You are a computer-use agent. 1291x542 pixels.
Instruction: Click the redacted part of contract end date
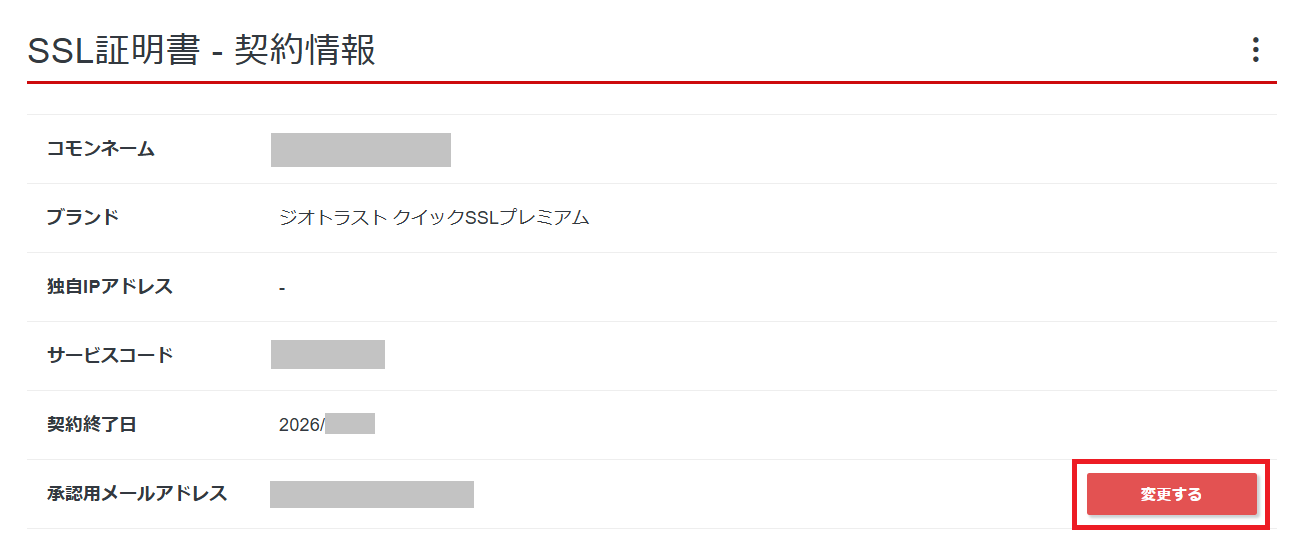click(x=350, y=424)
